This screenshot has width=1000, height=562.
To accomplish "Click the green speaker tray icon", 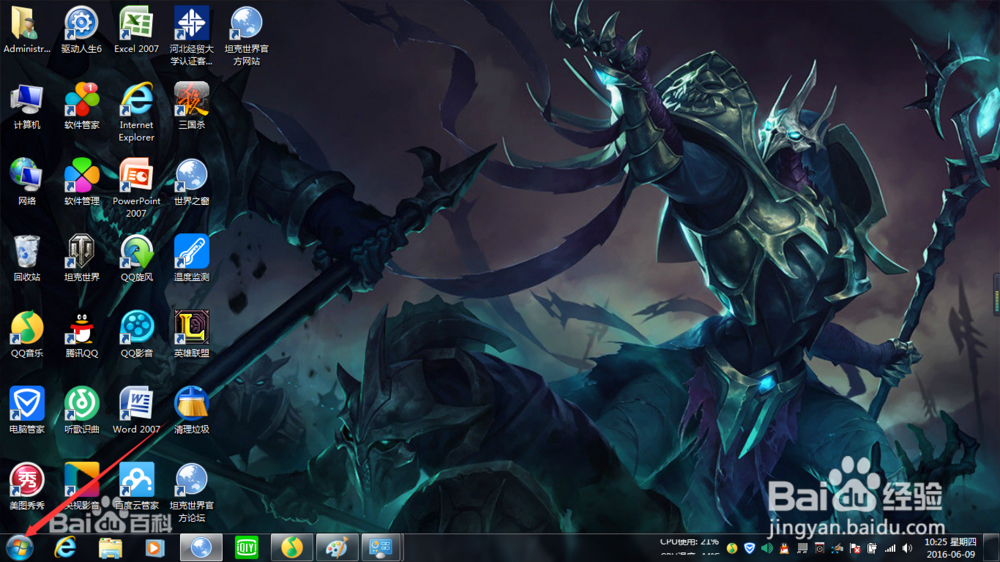I will [767, 548].
